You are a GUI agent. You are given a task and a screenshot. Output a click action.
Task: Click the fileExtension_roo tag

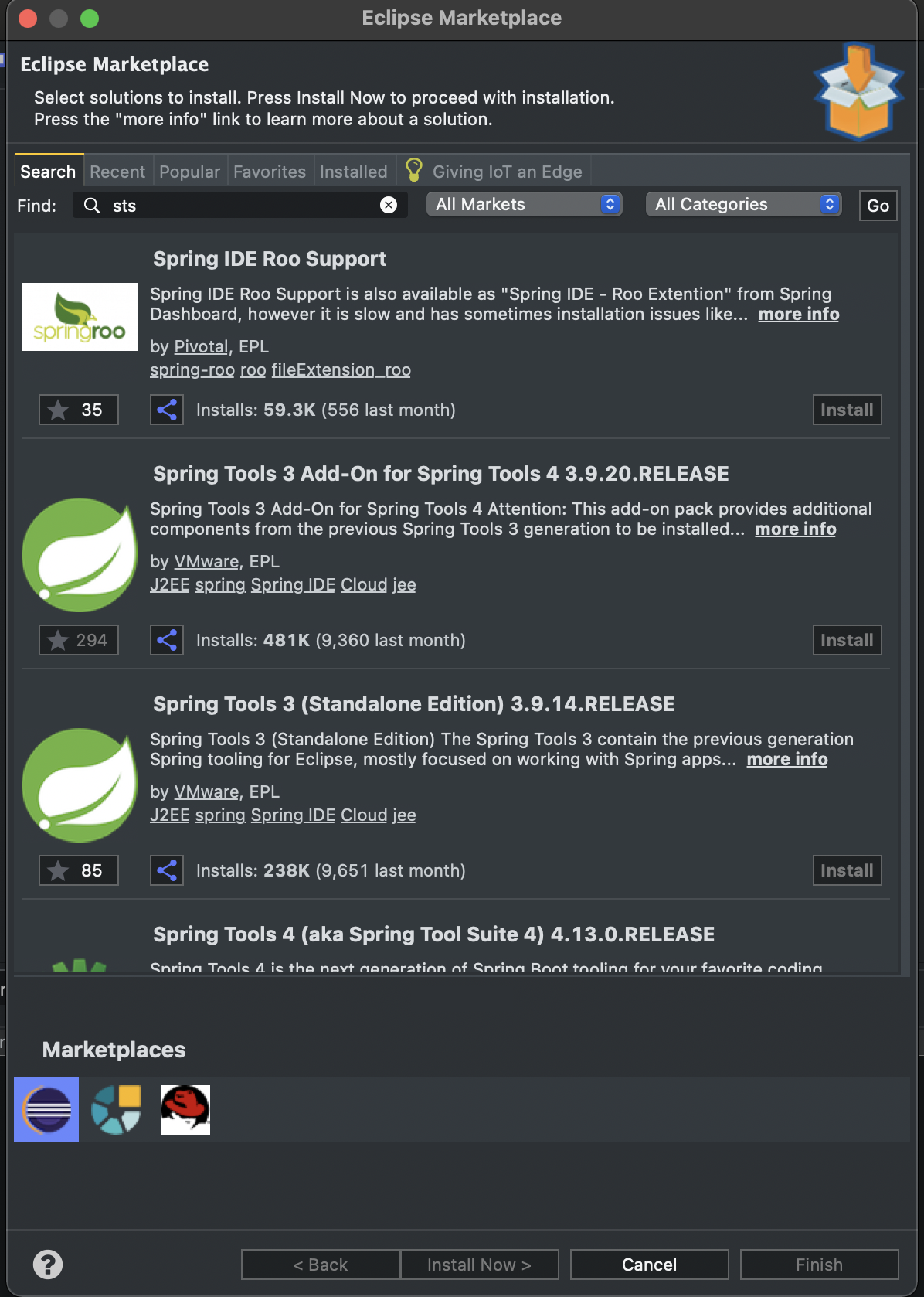coord(341,369)
